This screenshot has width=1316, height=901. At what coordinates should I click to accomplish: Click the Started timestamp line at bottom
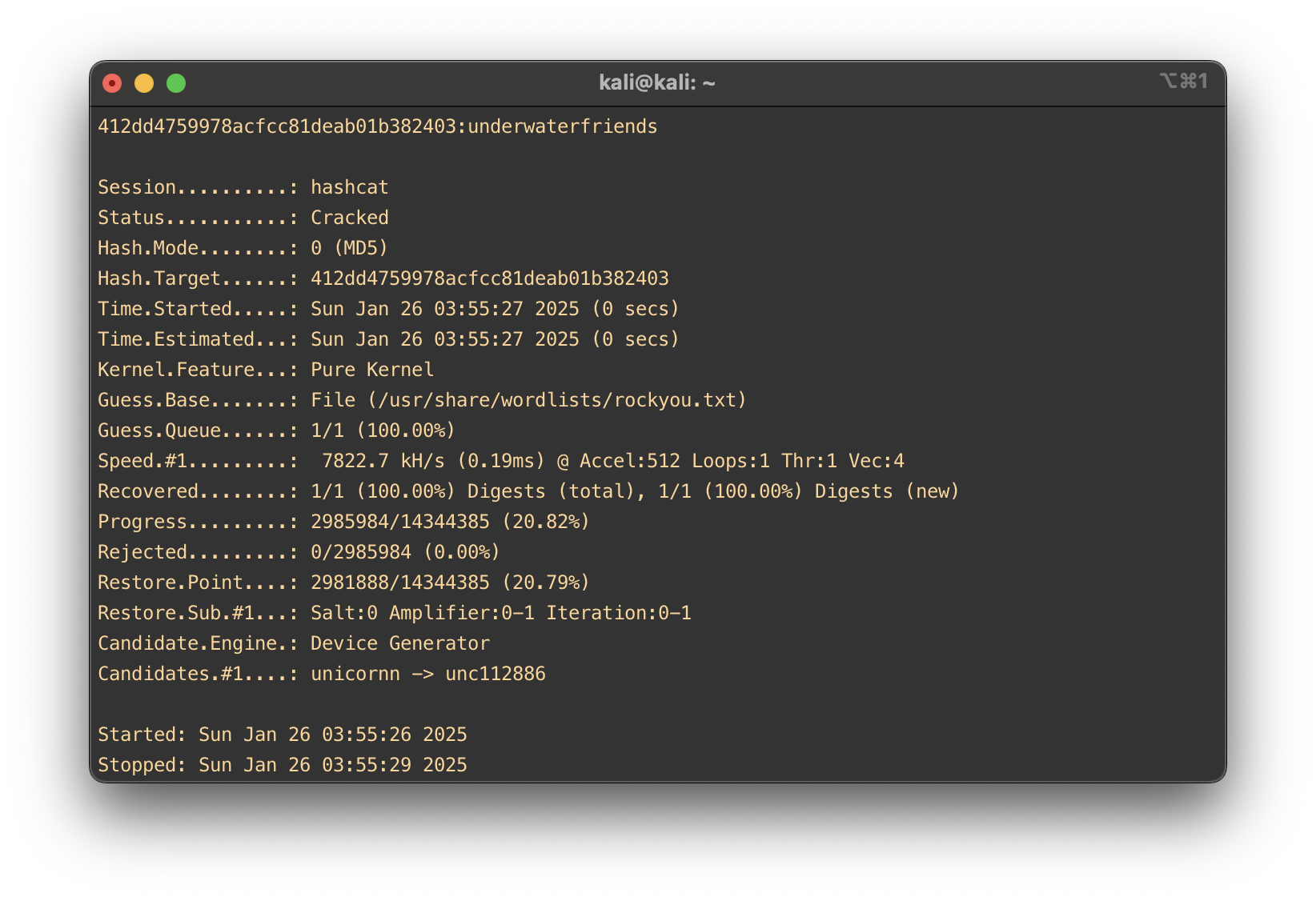pyautogui.click(x=282, y=735)
